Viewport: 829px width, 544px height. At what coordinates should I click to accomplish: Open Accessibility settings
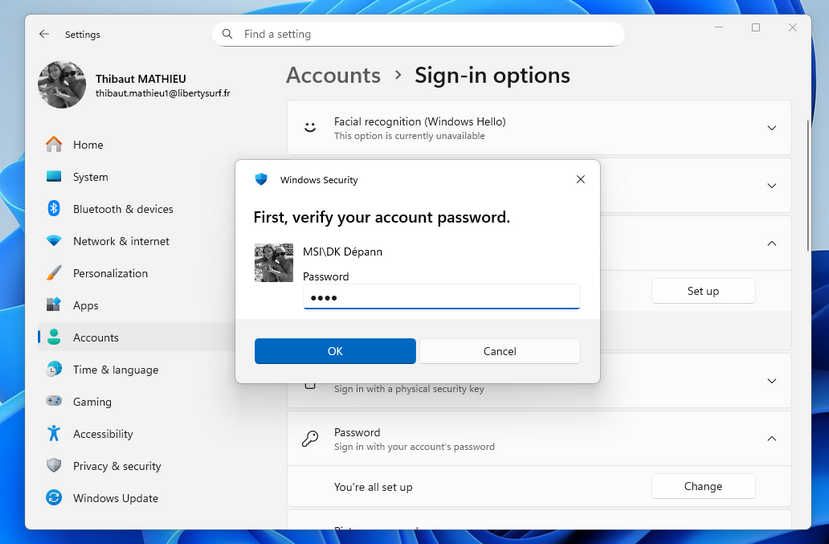tap(136, 434)
